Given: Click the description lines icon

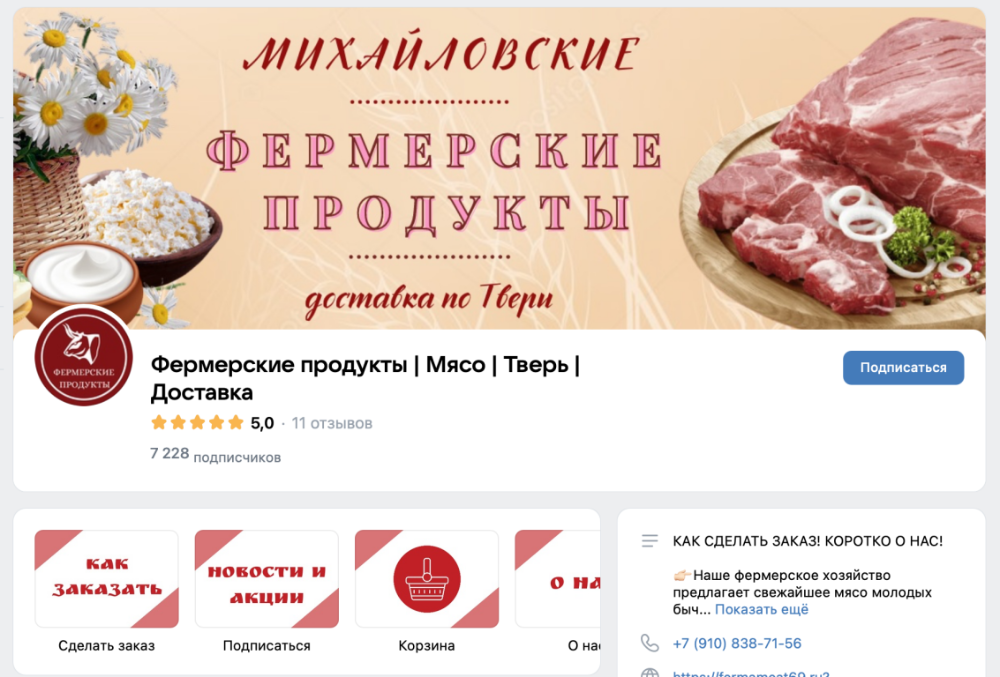Looking at the screenshot, I should point(649,541).
